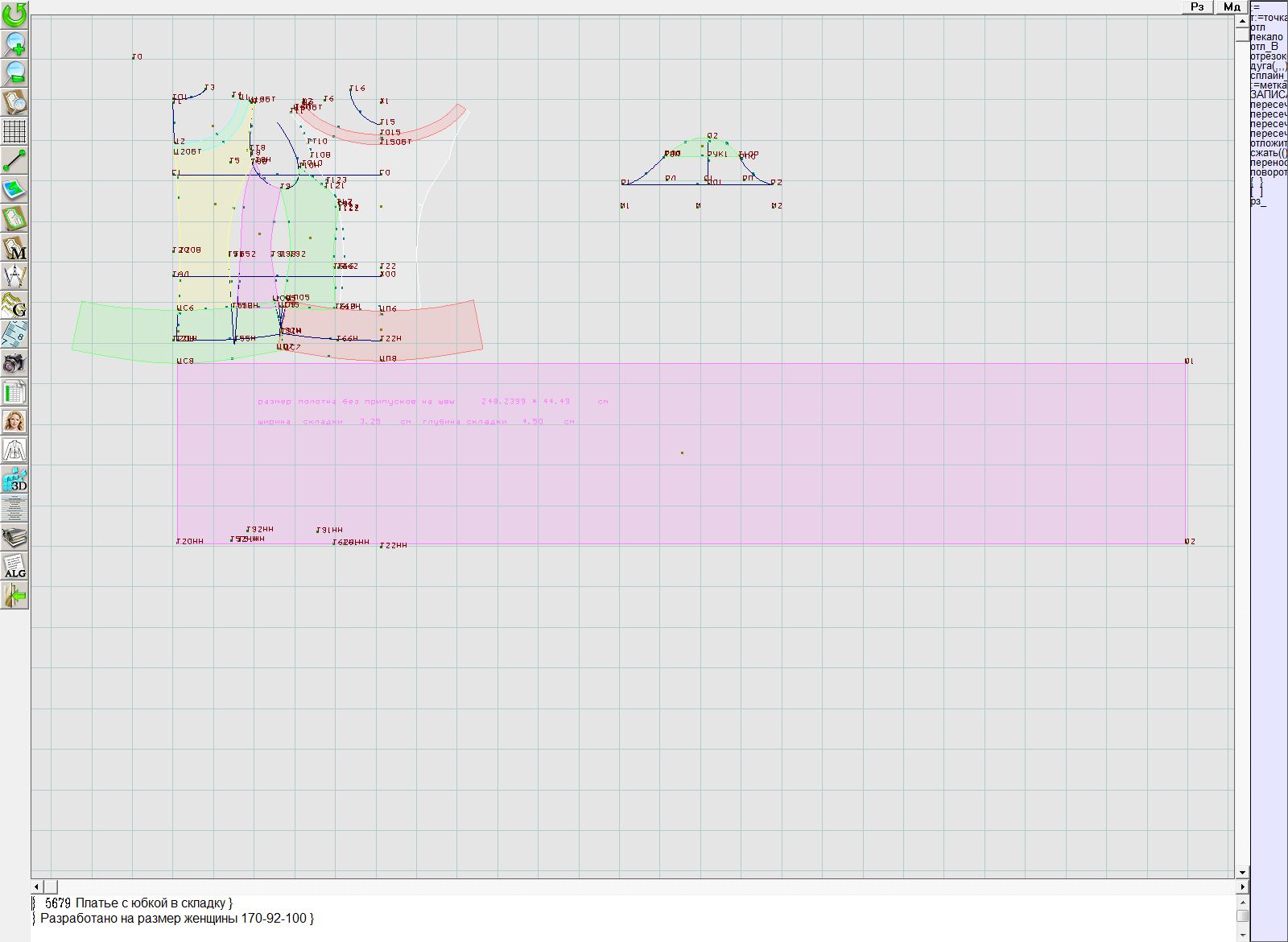Screen dimensions: 1288x942
Task: Click the horizontal scrollbar left arrow
Action: pyautogui.click(x=37, y=886)
